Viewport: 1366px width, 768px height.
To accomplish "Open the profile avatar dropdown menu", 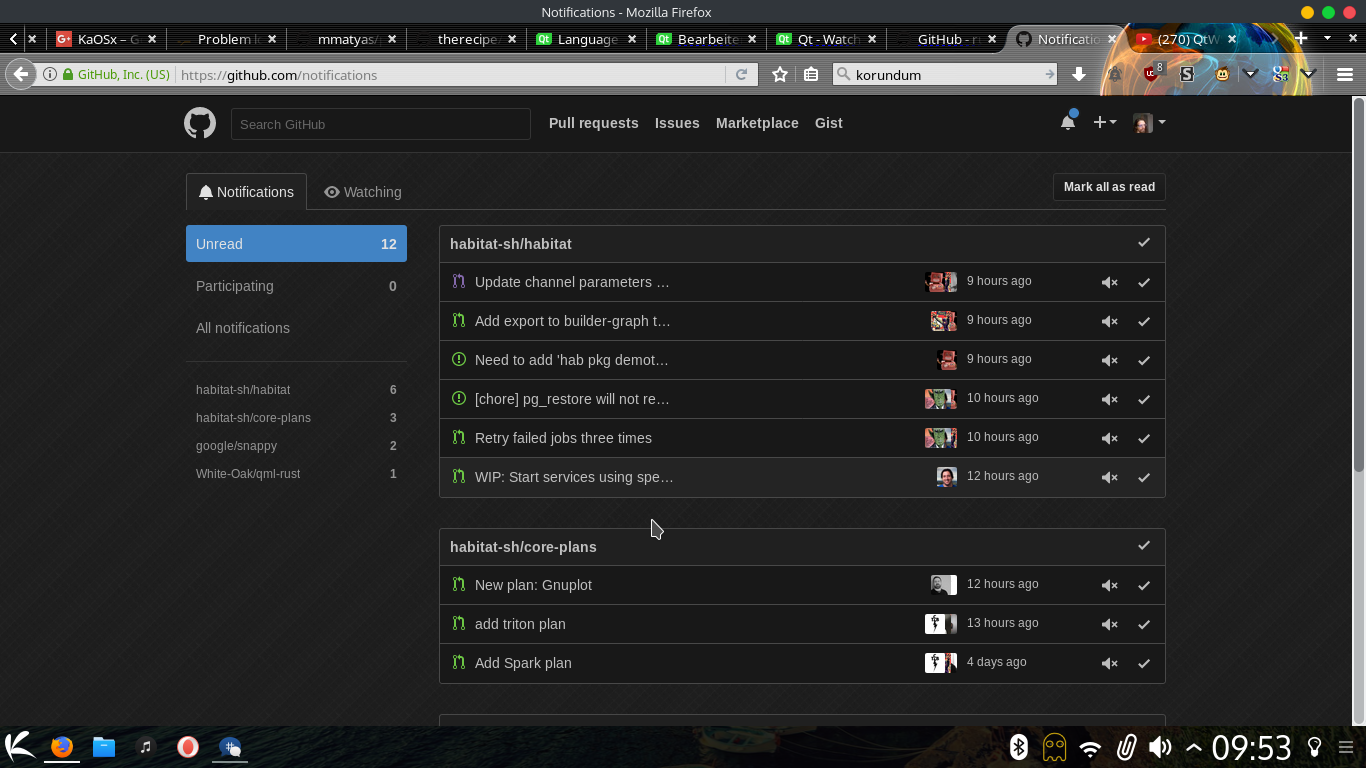I will [1148, 122].
